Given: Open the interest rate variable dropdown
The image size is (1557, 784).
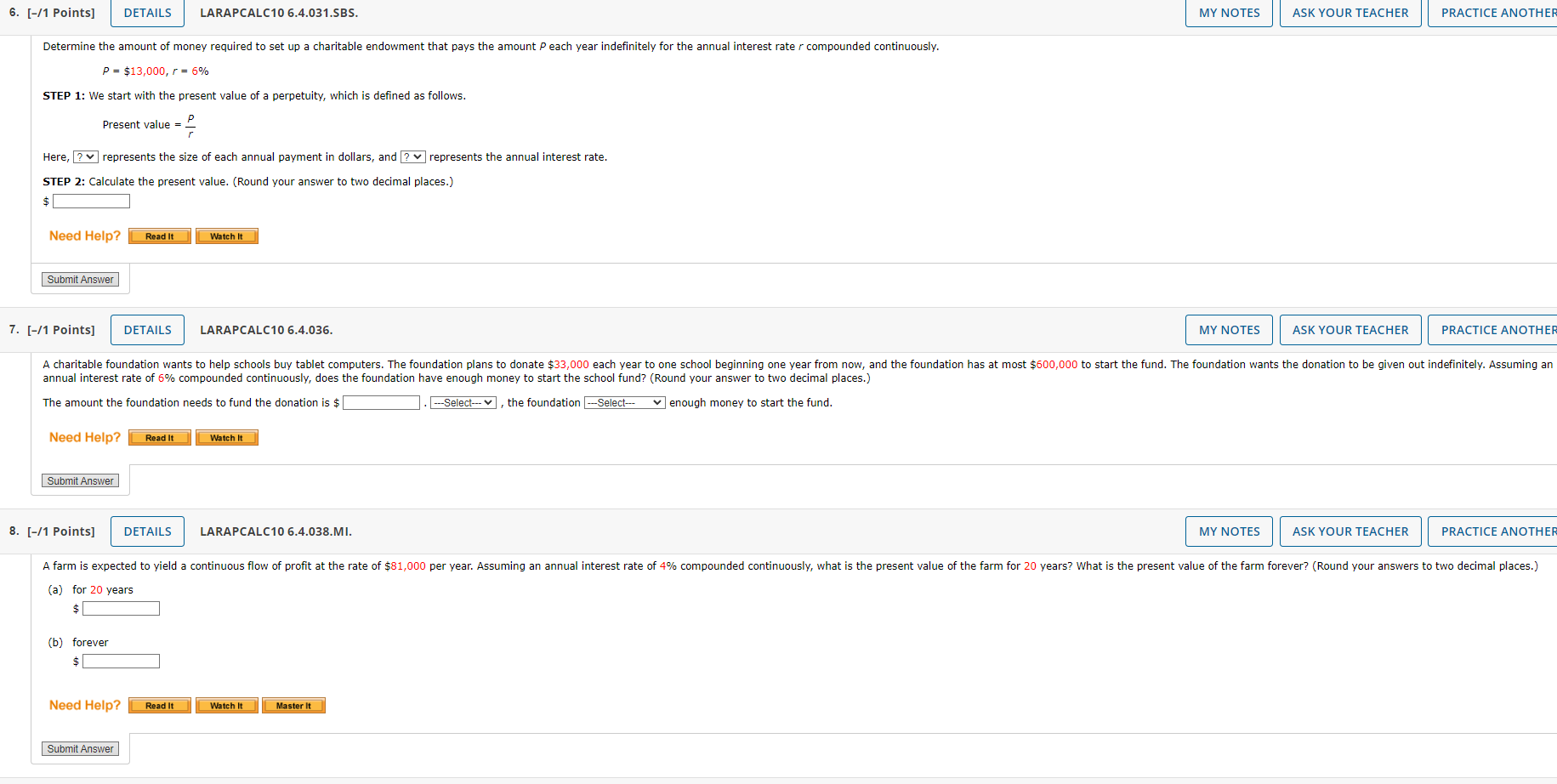Looking at the screenshot, I should pyautogui.click(x=413, y=156).
